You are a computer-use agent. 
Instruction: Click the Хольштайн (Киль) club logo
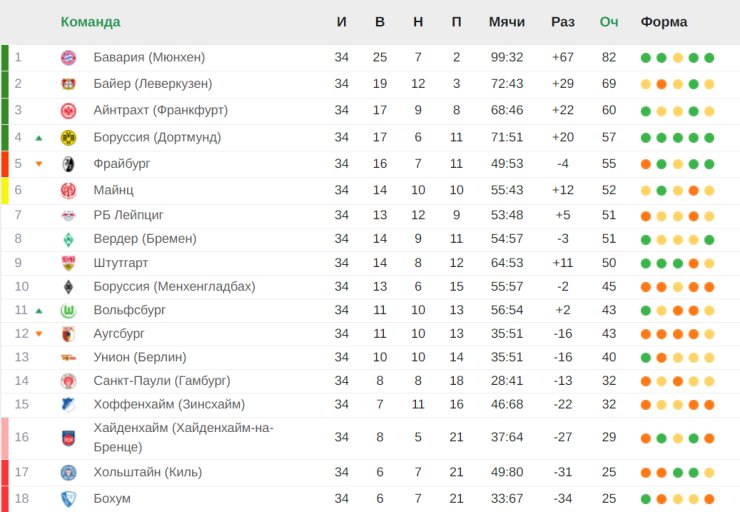[x=68, y=472]
